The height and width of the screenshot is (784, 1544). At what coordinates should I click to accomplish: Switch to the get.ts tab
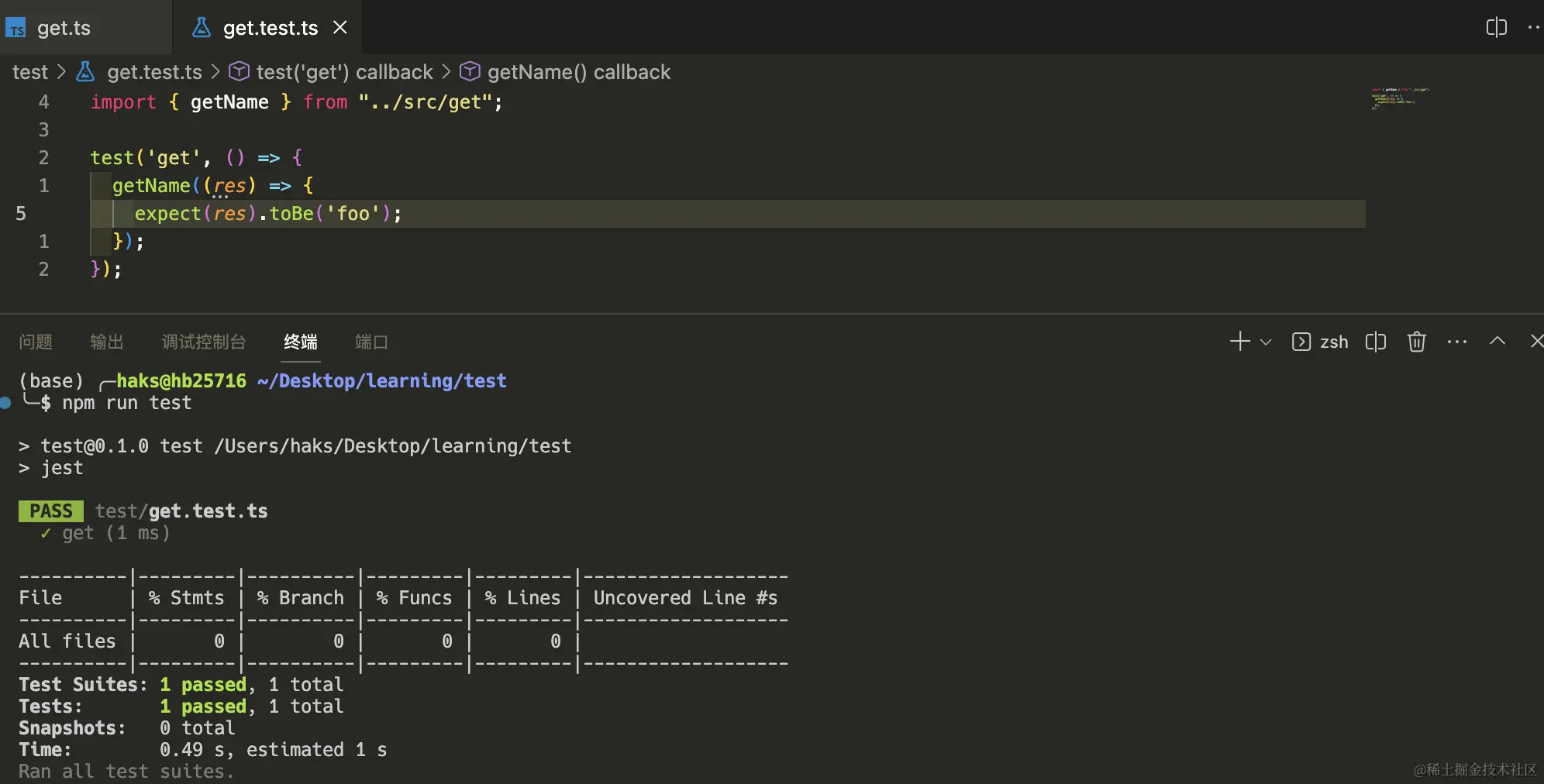click(x=64, y=29)
